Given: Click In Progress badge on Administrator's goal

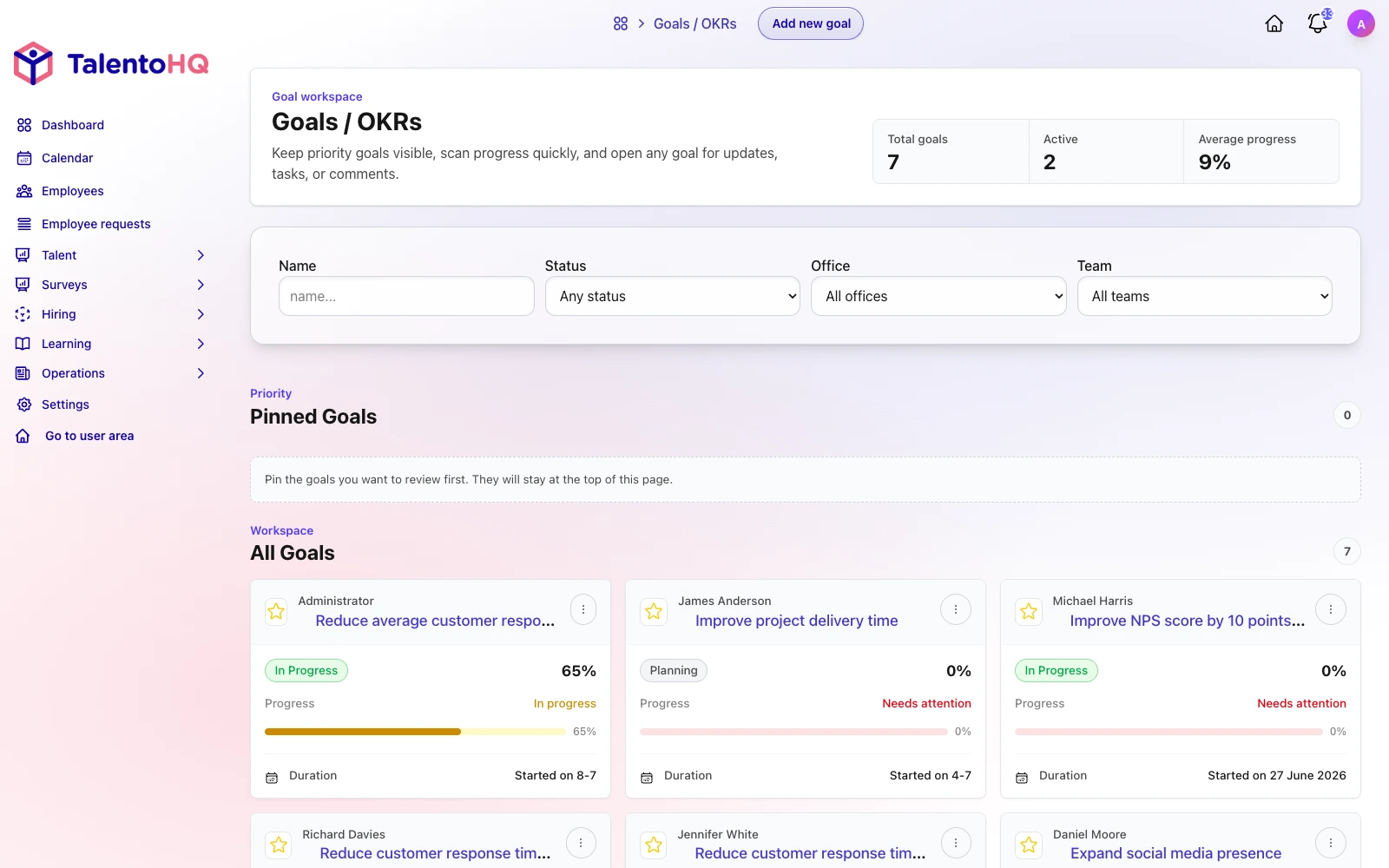Looking at the screenshot, I should 306,670.
